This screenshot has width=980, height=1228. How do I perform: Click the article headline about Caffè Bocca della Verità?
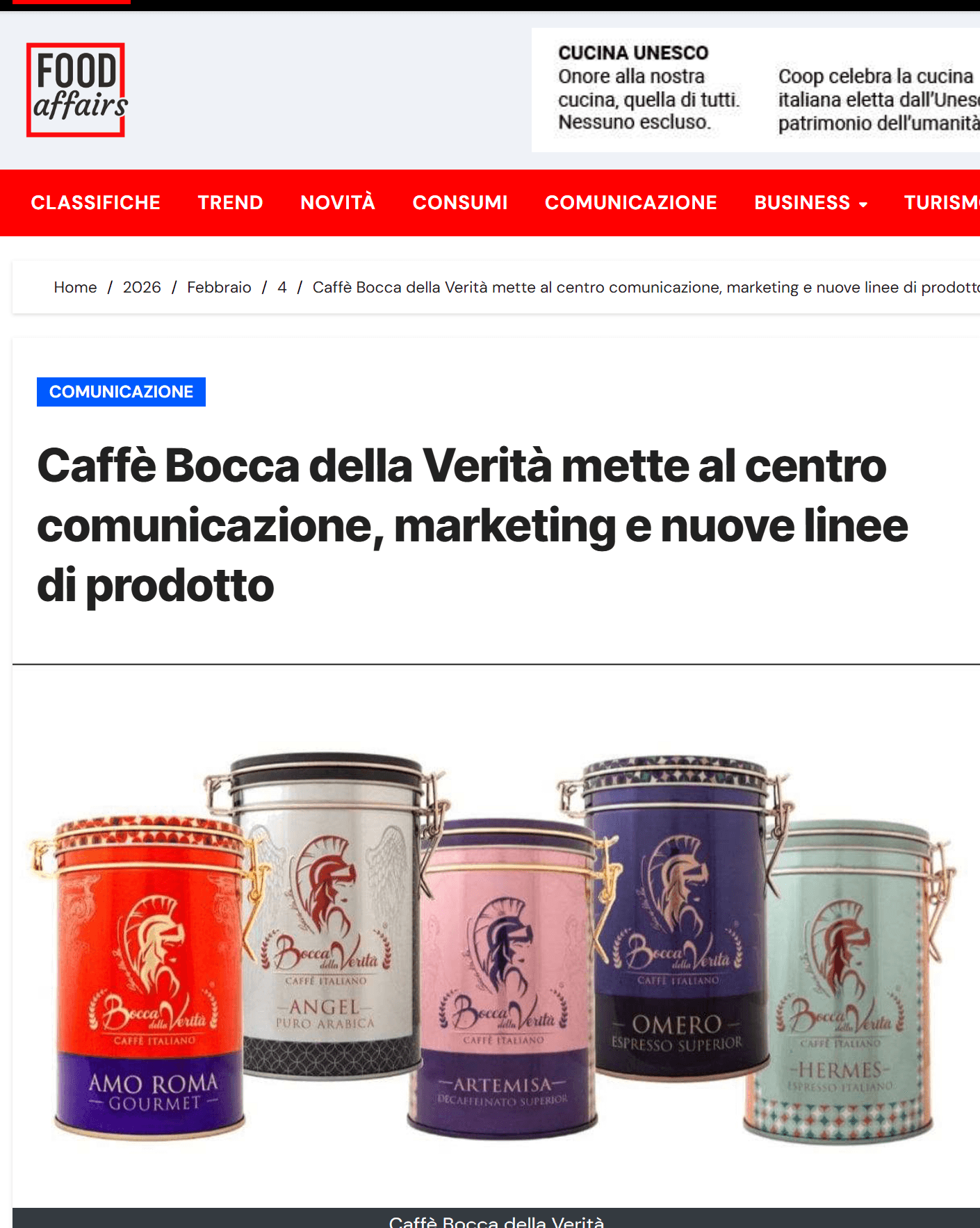(x=473, y=525)
